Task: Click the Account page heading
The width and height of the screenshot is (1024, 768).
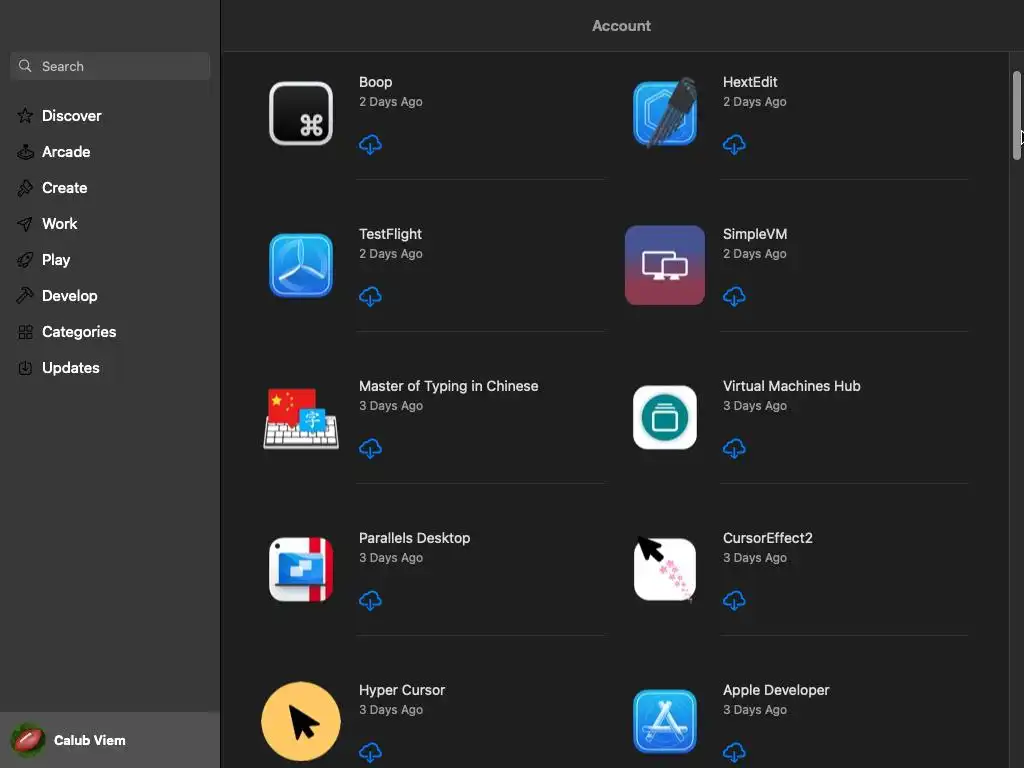Action: pyautogui.click(x=621, y=26)
